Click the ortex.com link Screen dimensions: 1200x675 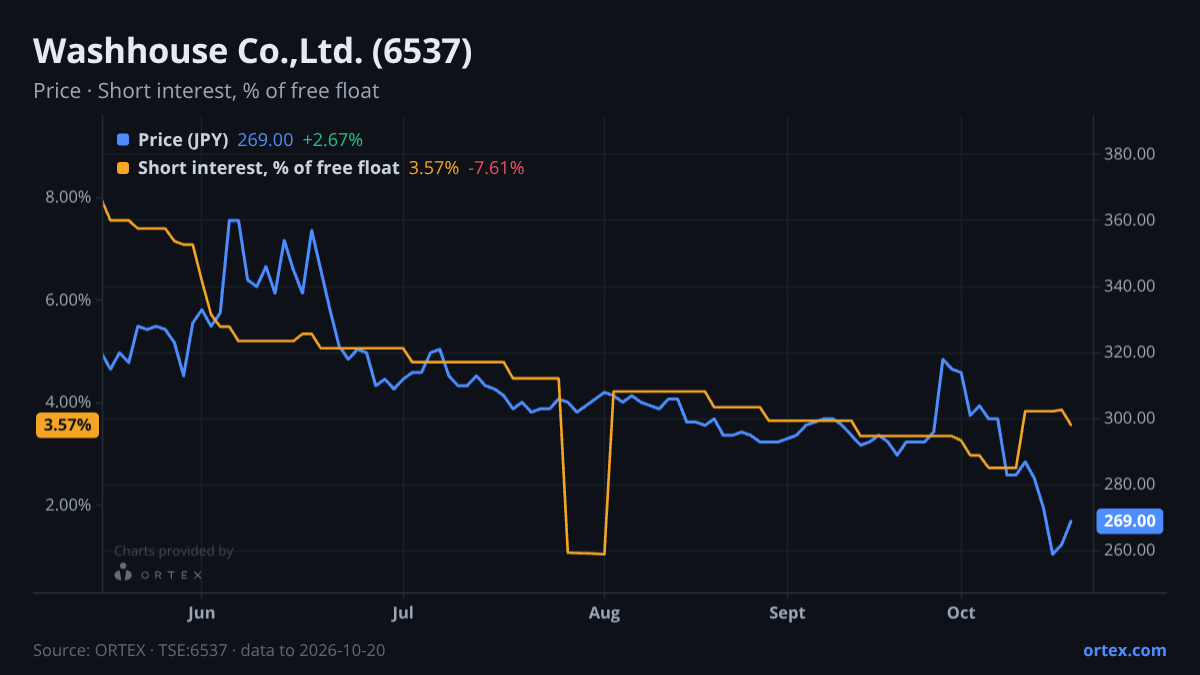1124,650
